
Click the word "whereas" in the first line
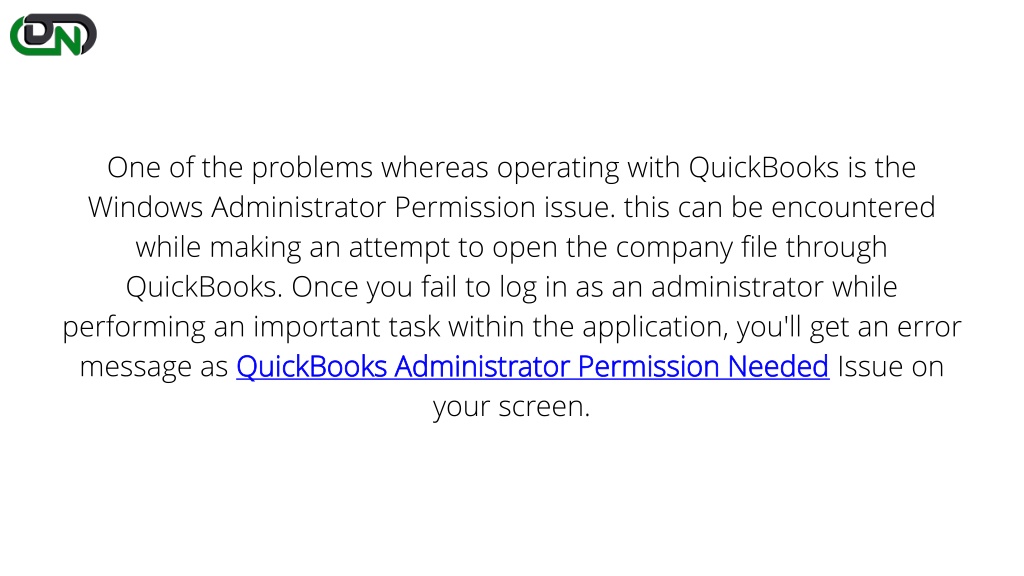pos(435,168)
